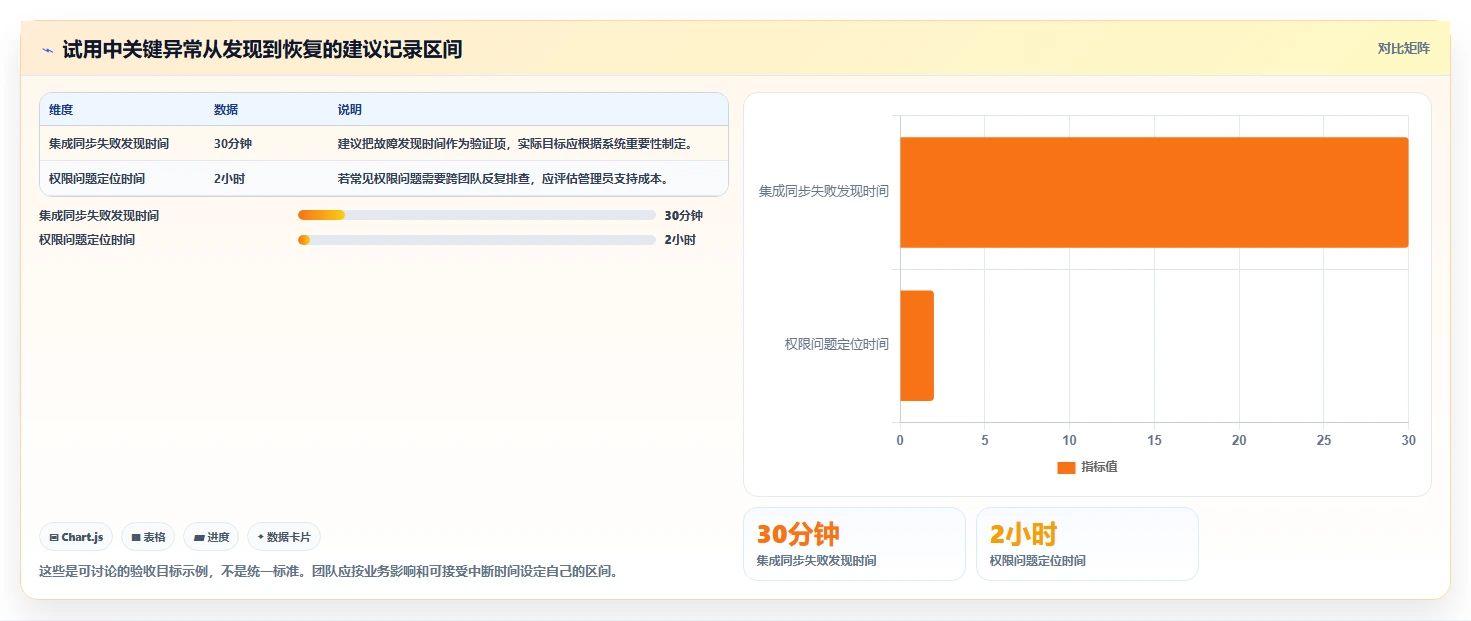Viewport: 1471px width, 621px height.
Task: Click the 2小时 table cell
Action: (x=230, y=178)
